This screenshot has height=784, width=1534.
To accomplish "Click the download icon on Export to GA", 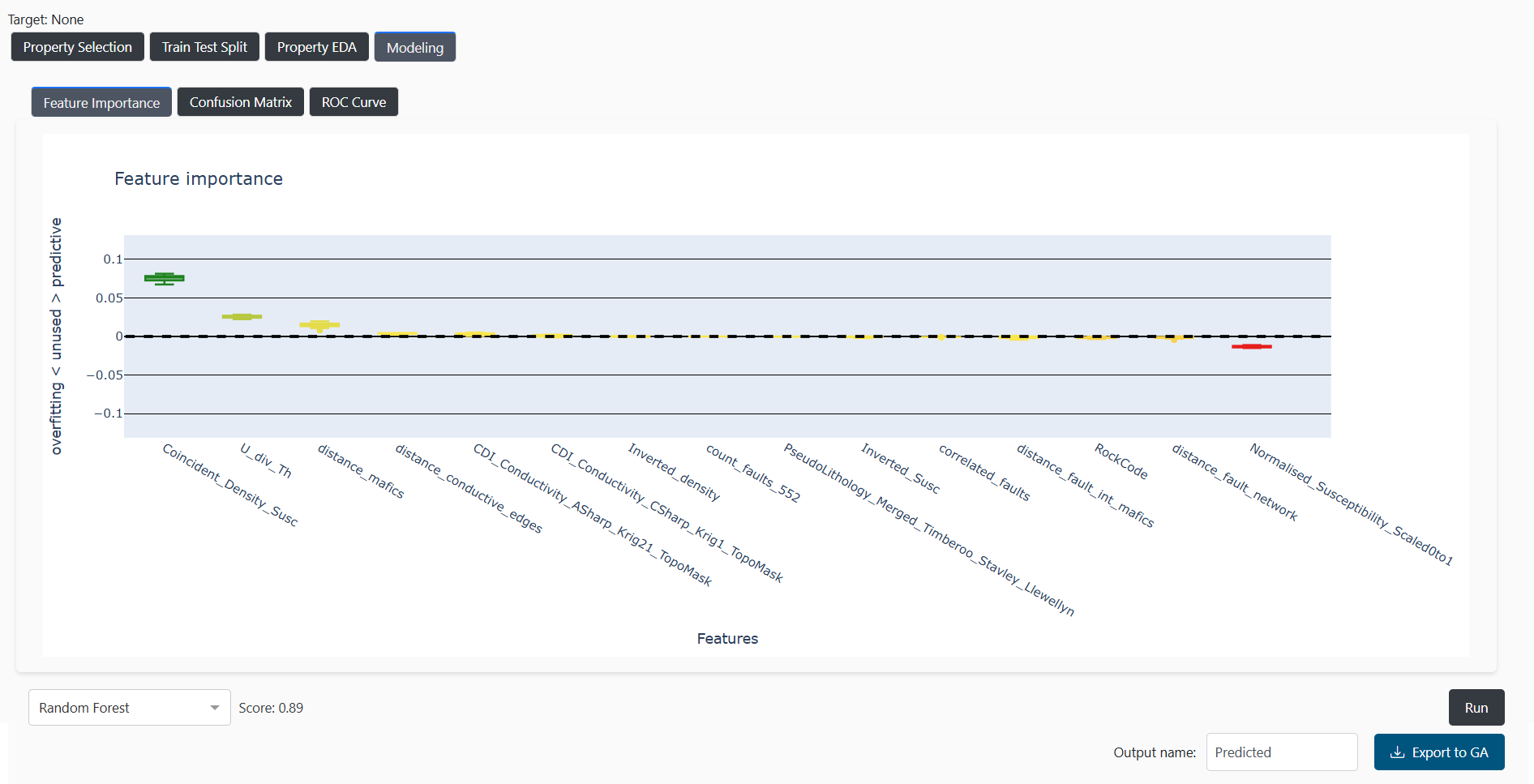I will 1397,752.
